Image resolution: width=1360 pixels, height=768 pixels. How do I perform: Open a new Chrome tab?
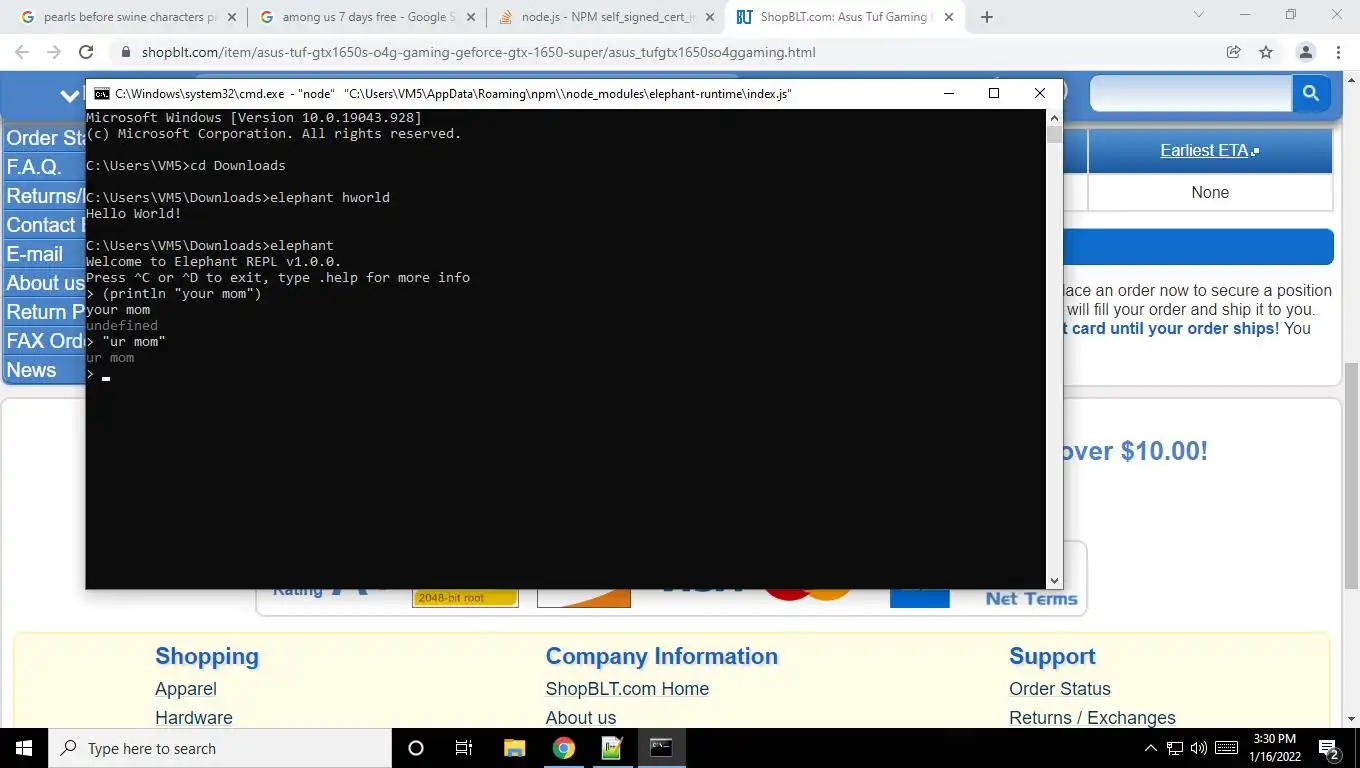(987, 17)
